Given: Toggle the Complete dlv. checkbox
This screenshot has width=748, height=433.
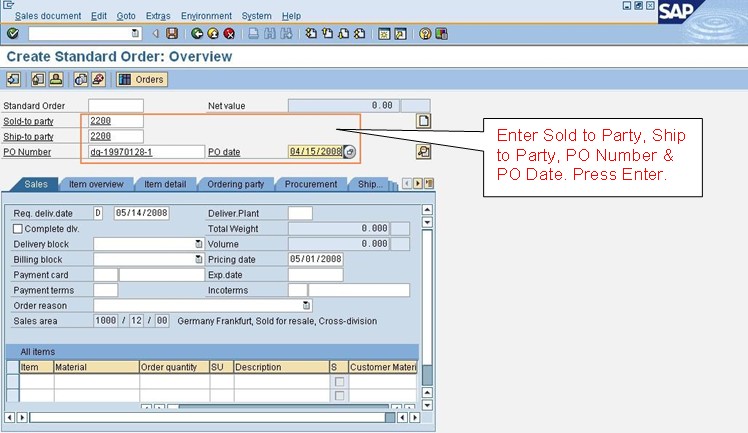Looking at the screenshot, I should click(18, 229).
